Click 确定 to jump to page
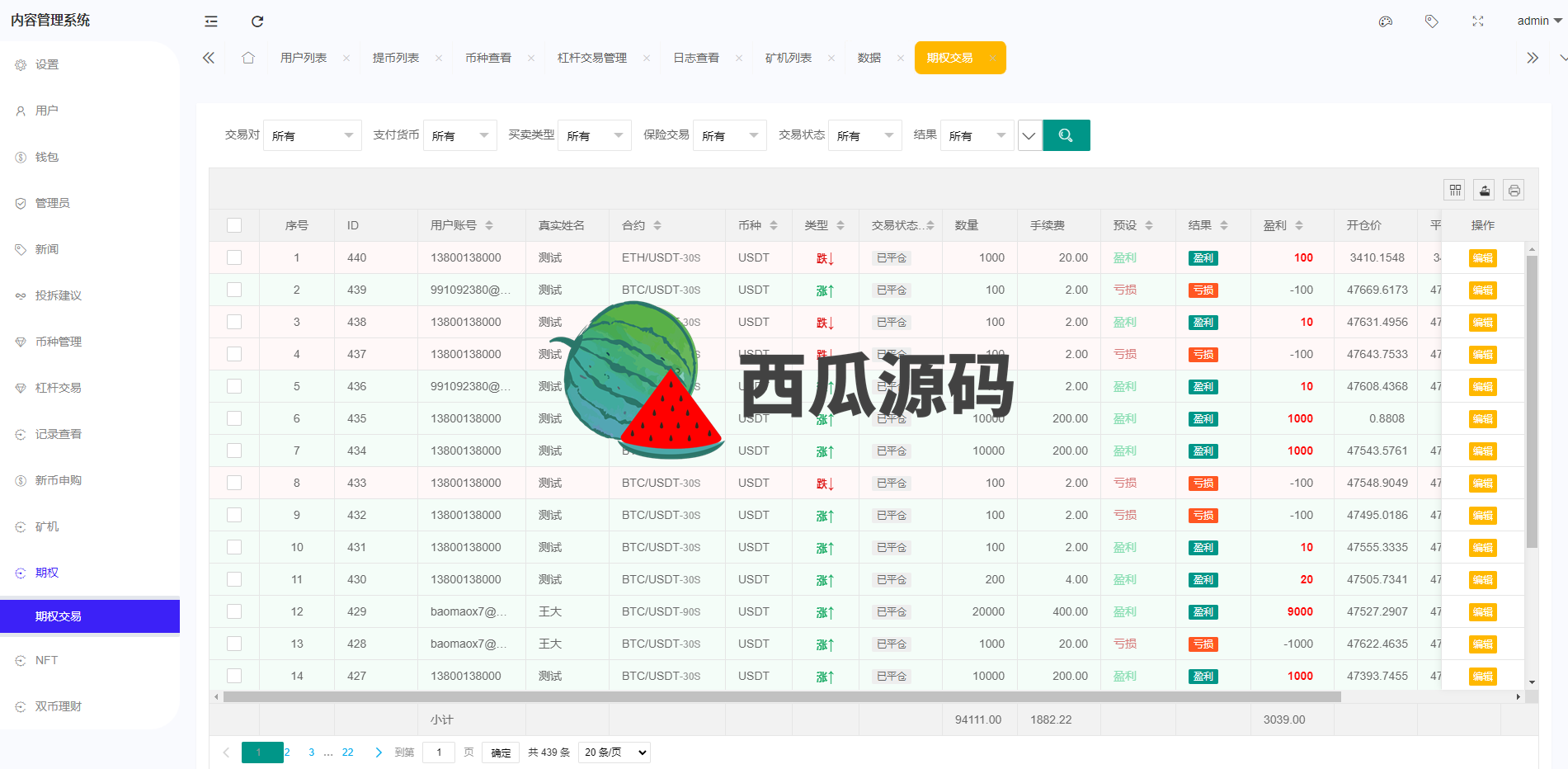The width and height of the screenshot is (1568, 769). pos(501,752)
